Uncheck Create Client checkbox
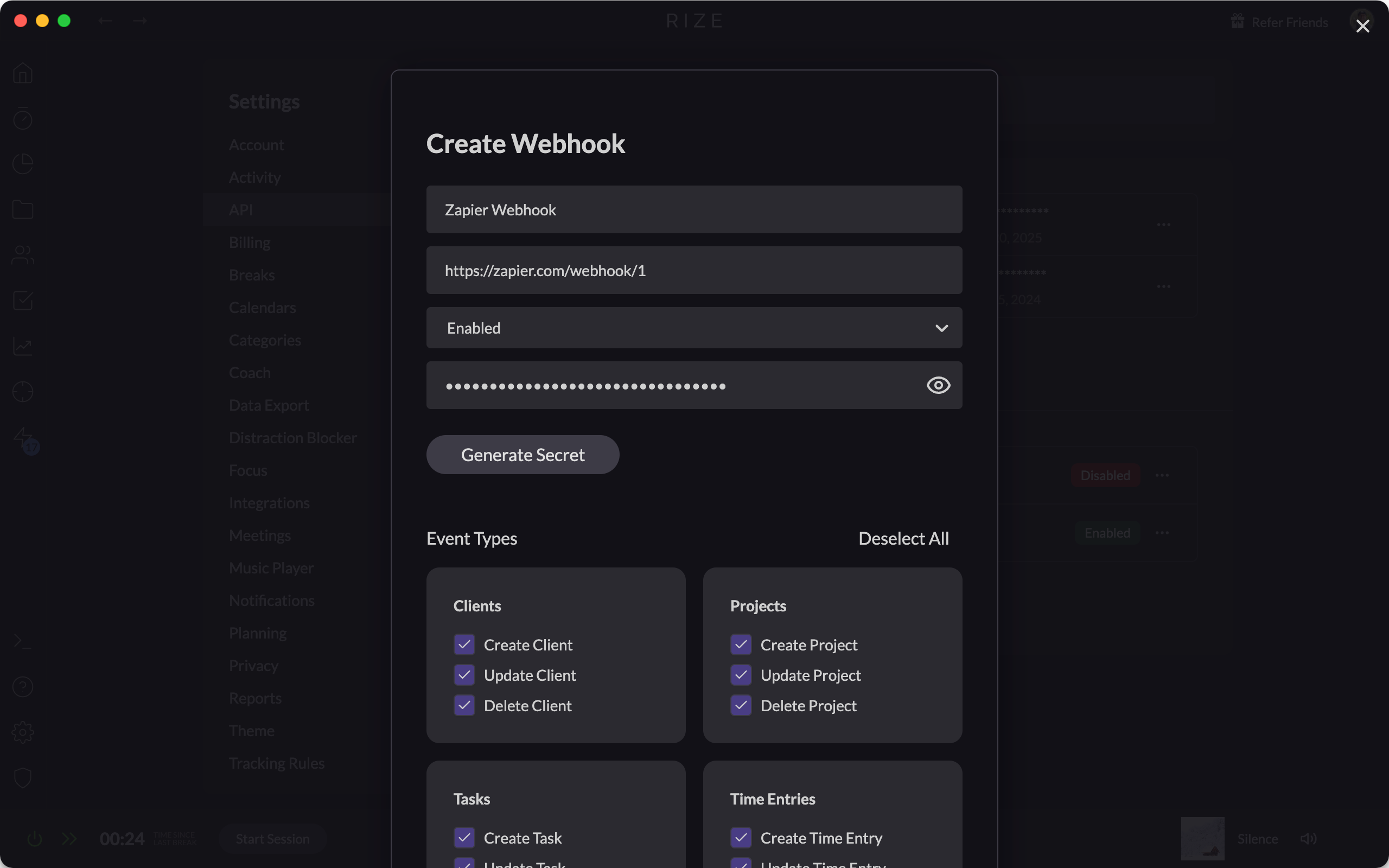The height and width of the screenshot is (868, 1389). [464, 644]
